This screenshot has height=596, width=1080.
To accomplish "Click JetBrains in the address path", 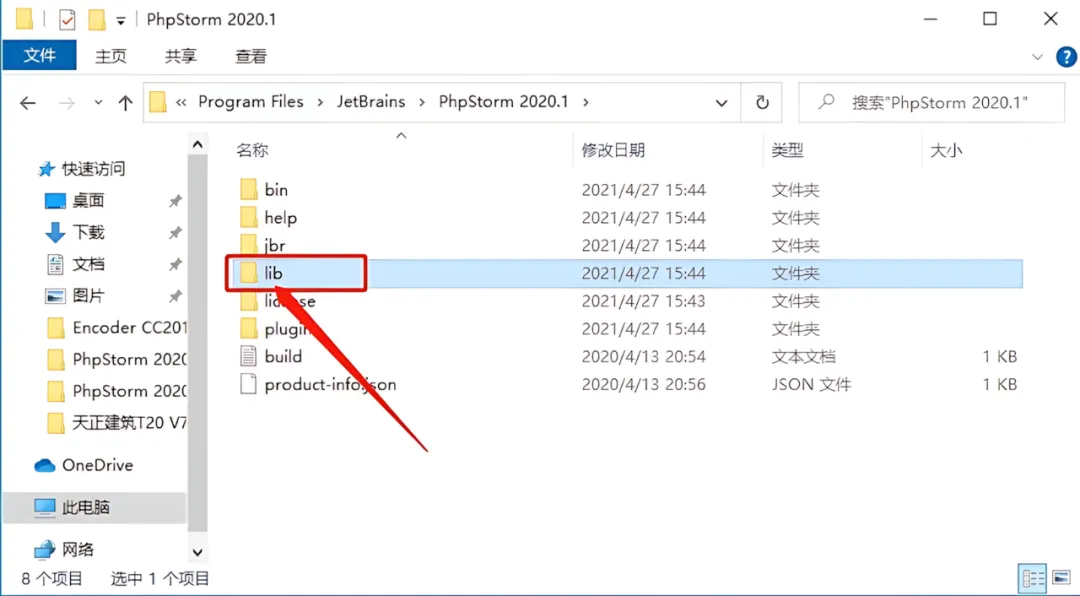I will 371,101.
